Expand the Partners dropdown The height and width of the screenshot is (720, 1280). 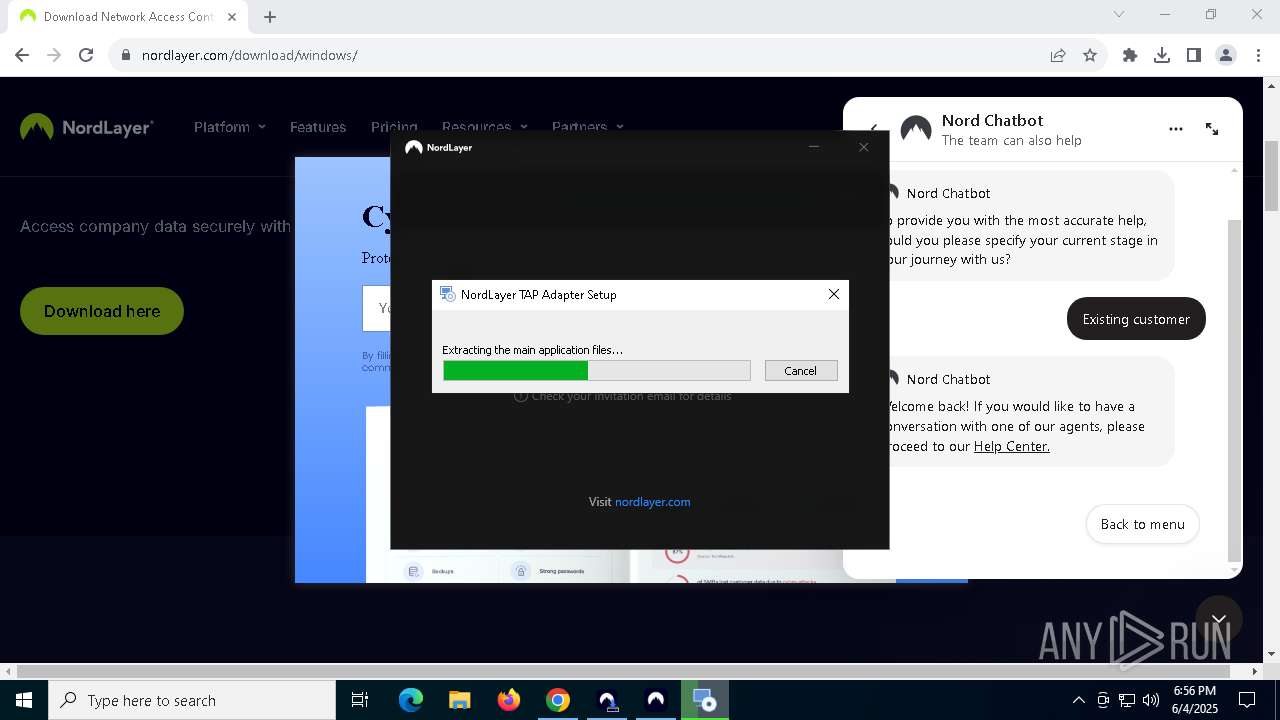pos(587,127)
